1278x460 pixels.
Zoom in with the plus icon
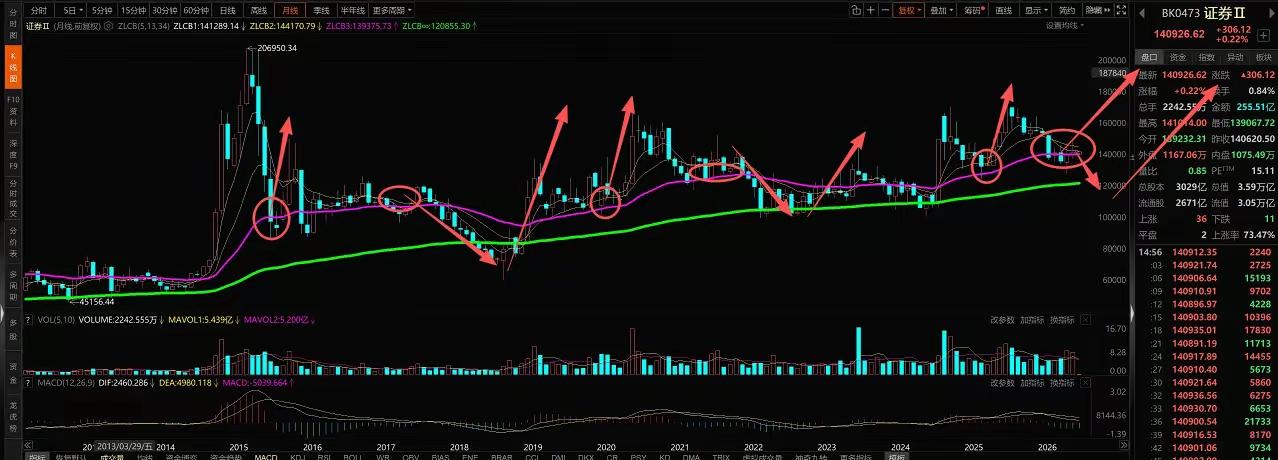click(871, 10)
